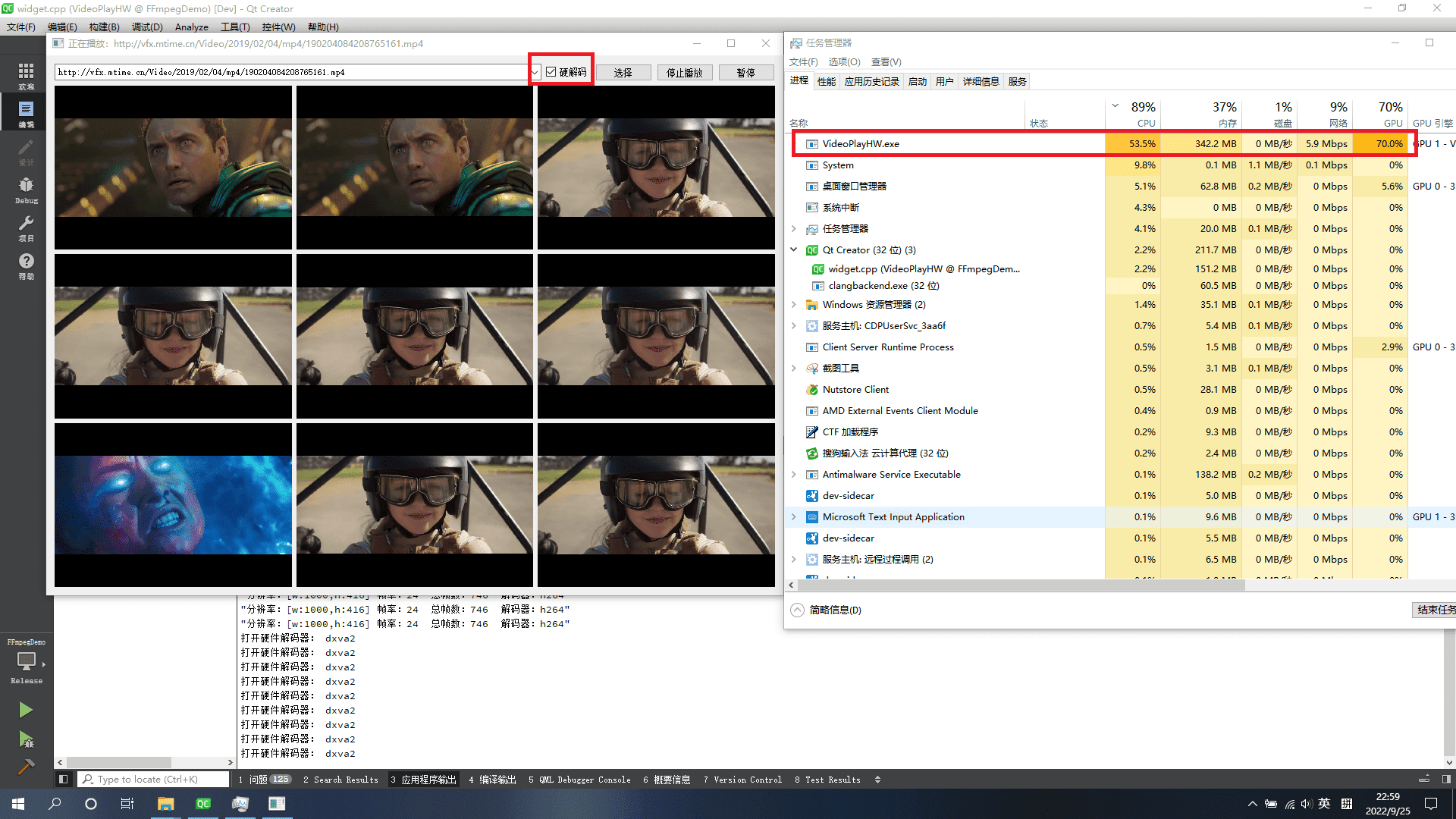The image size is (1456, 819).
Task: Open the 欢迎 welcome mode in Qt Creator
Action: (x=26, y=76)
